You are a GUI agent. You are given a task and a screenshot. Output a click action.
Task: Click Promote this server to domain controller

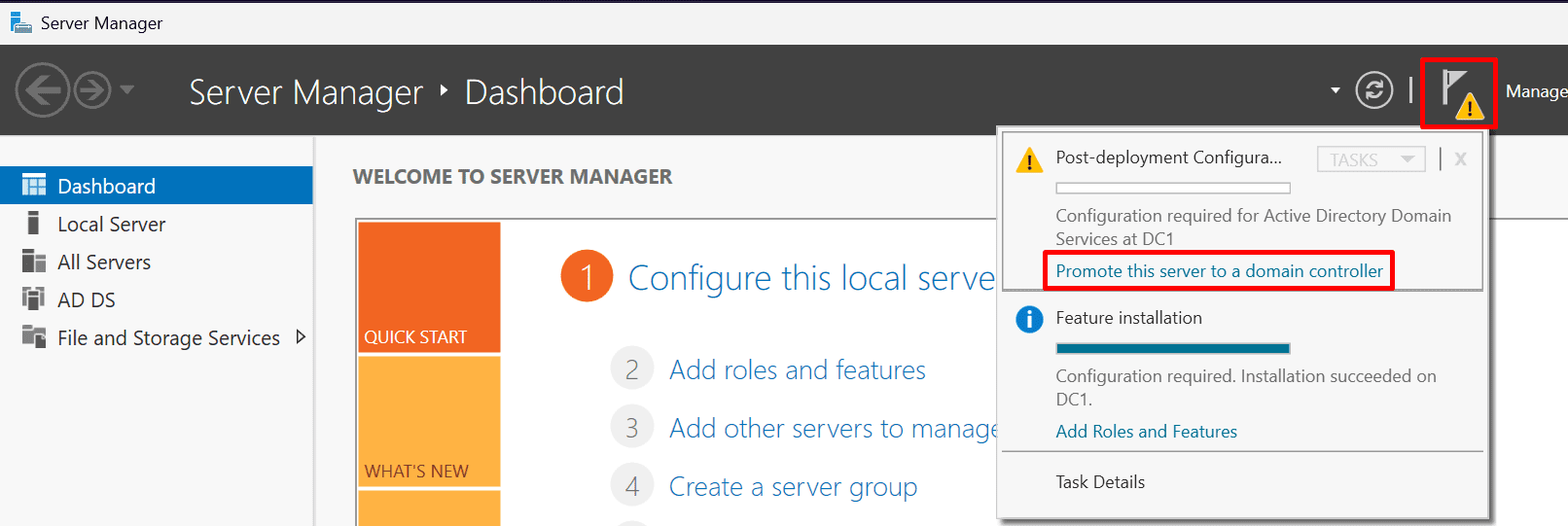coord(1219,271)
